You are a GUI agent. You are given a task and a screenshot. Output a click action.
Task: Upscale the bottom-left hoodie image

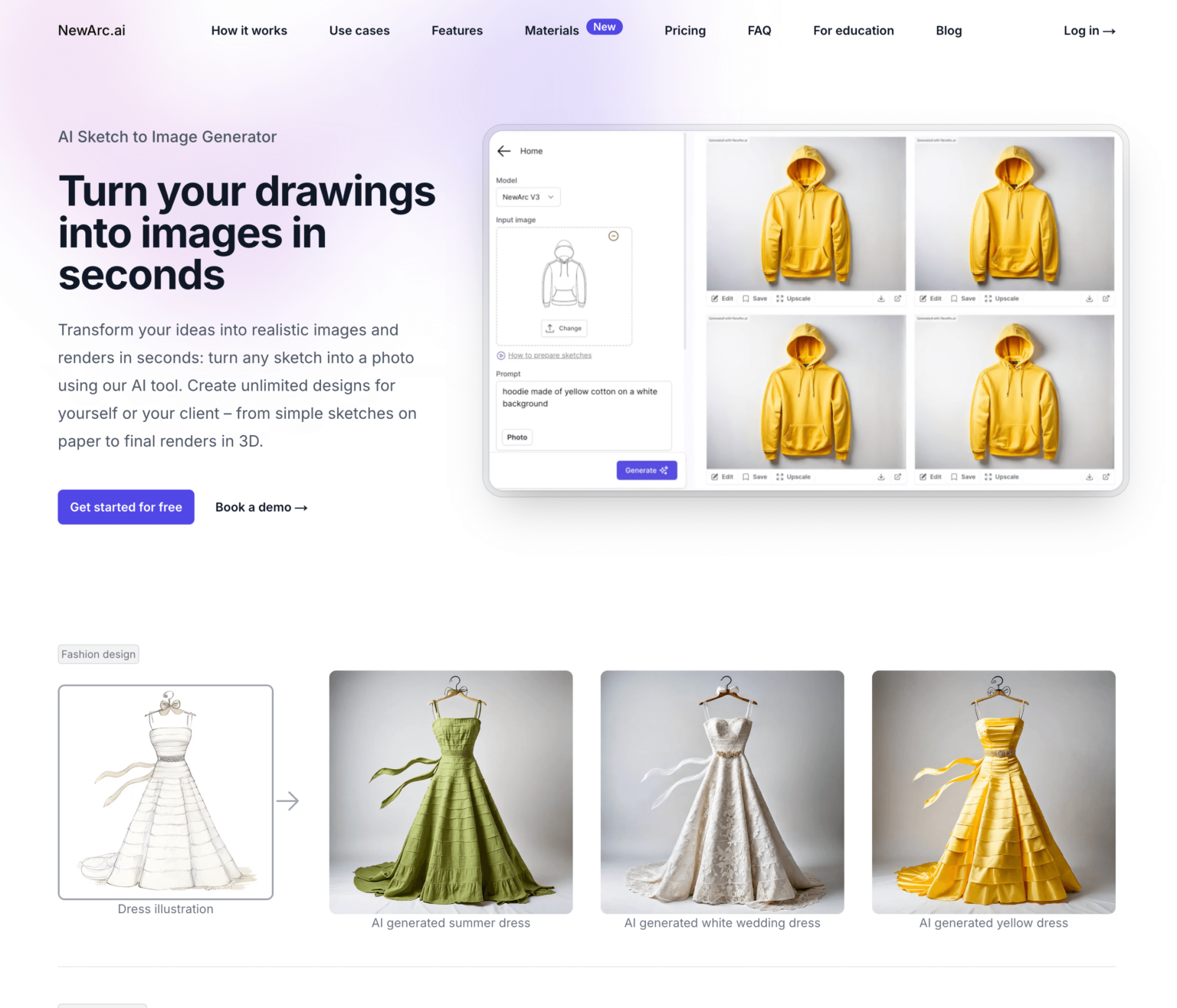[x=795, y=476]
